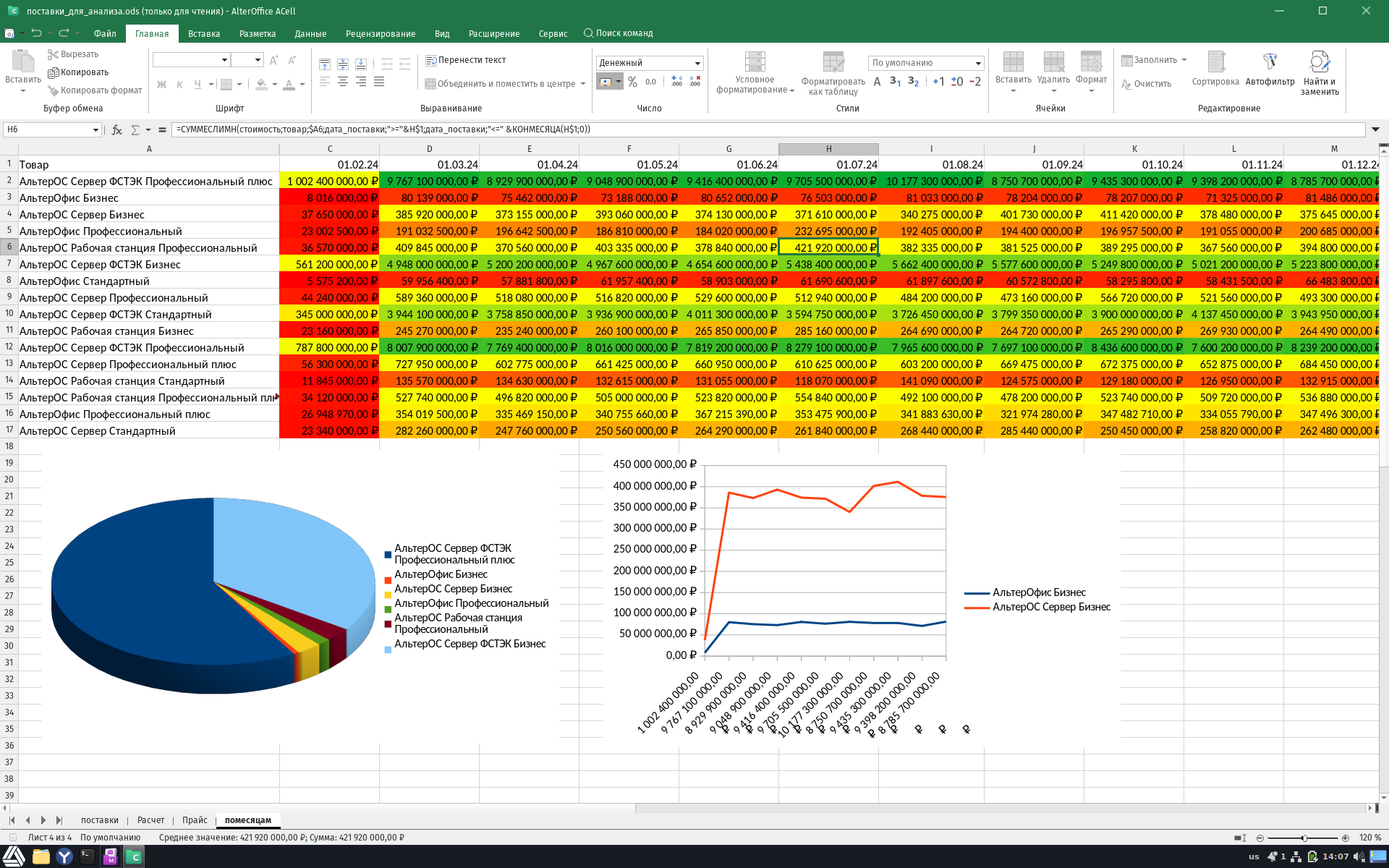1389x868 pixels.
Task: Toggle bold (Ж) formatting
Action: pos(161,85)
